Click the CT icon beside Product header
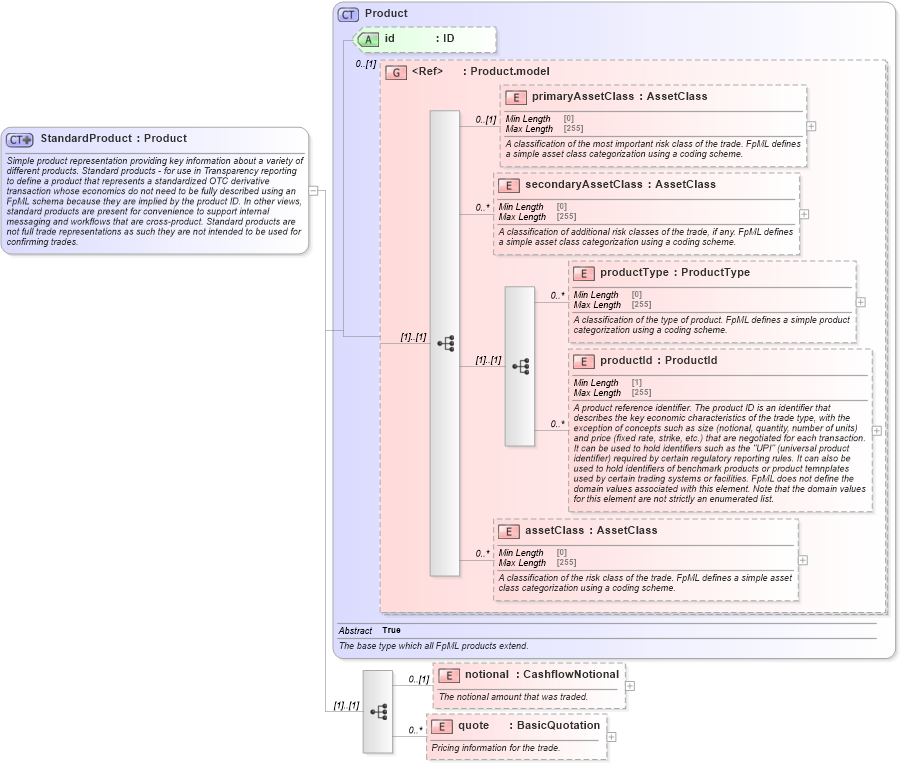 348,14
